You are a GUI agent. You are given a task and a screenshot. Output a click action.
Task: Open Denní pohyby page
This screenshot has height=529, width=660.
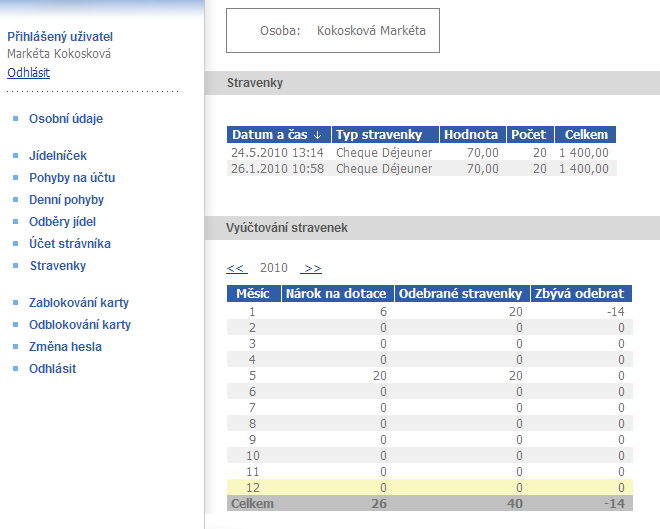pos(66,199)
